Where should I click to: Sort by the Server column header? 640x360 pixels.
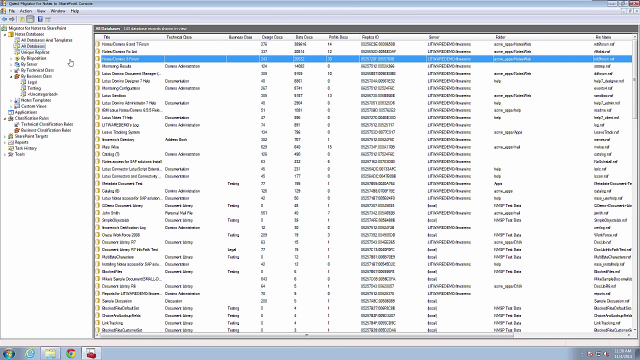460,37
